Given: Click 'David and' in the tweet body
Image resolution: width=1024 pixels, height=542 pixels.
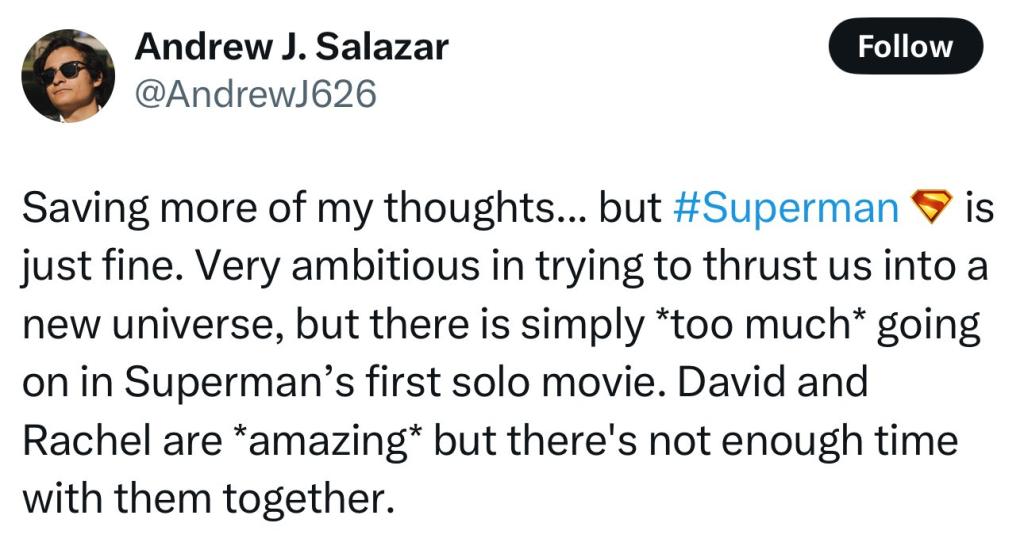Looking at the screenshot, I should click(773, 382).
